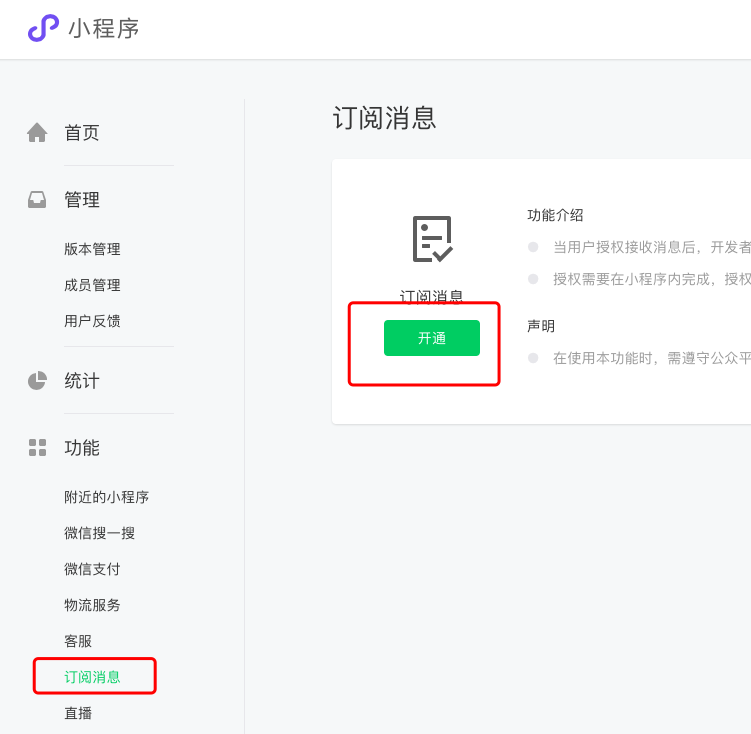Screen dimensions: 751x734
Task: Click the text starting 授权需要在小程序内完成
Action: 652,279
